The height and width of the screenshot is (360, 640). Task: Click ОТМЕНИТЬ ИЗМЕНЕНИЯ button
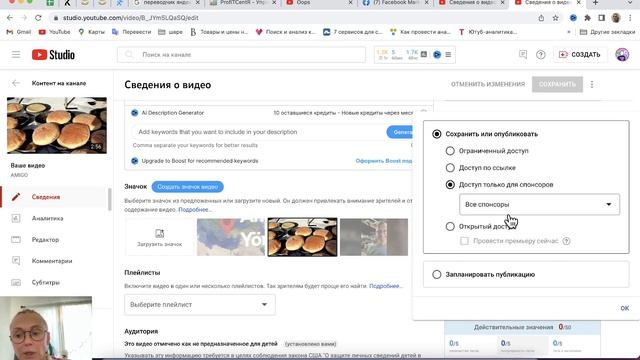pos(488,84)
